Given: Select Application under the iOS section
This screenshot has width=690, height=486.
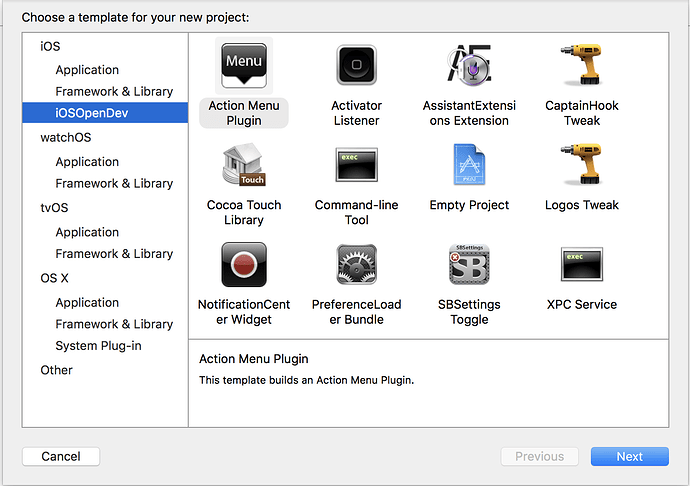Looking at the screenshot, I should click(87, 70).
